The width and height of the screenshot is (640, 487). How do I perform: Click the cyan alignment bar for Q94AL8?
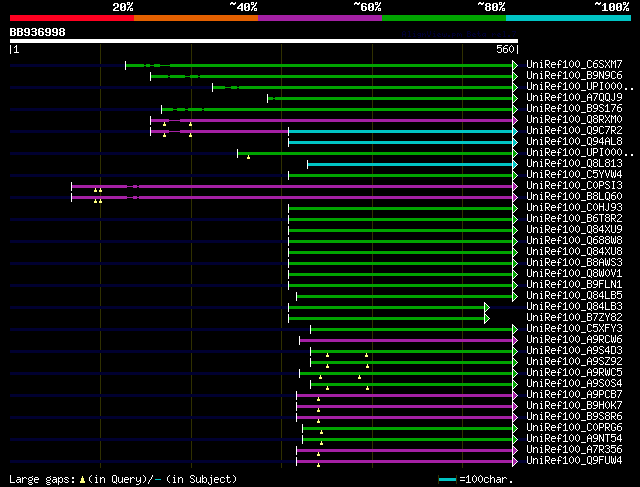401,142
